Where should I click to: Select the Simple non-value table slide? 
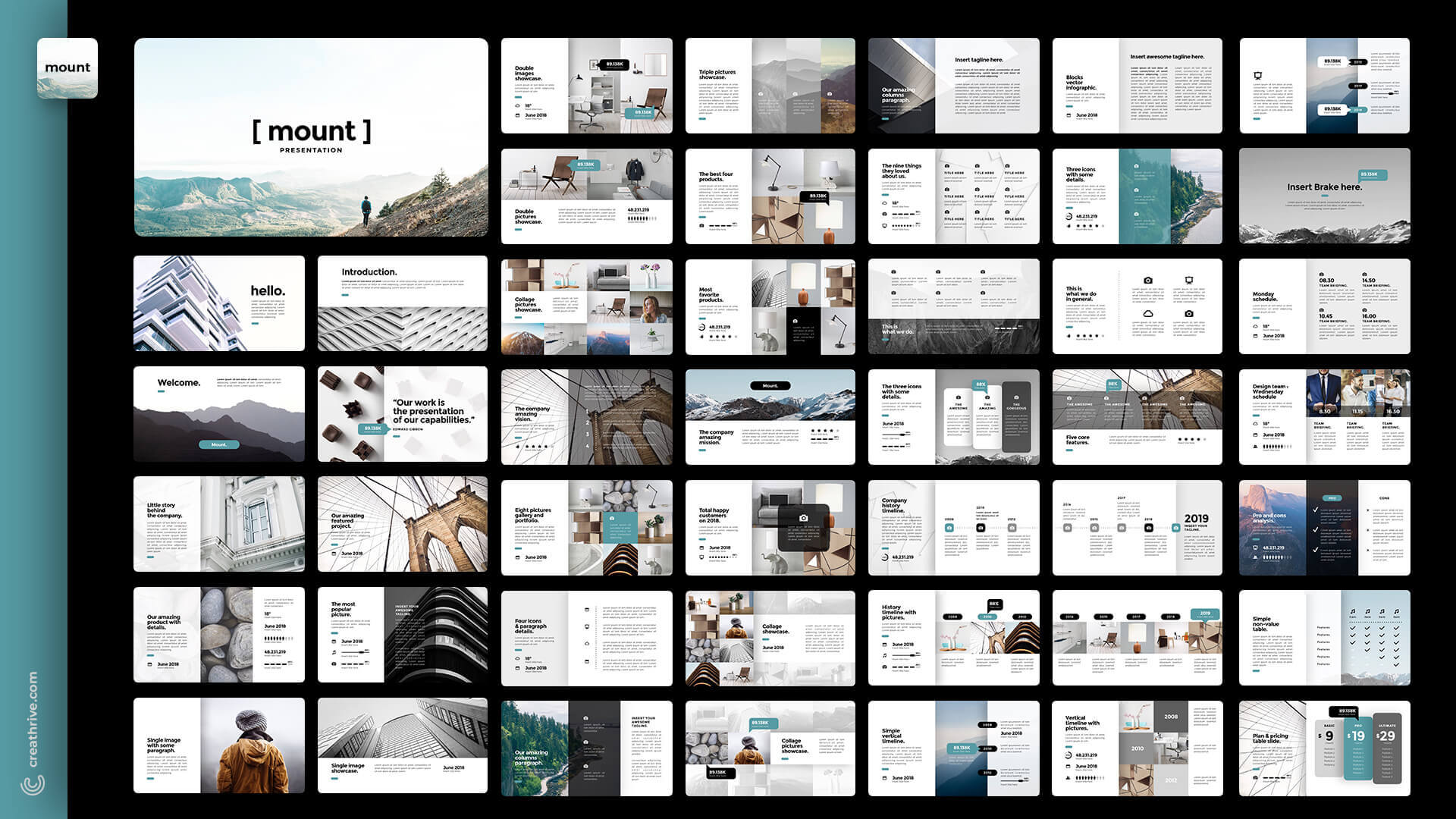click(1324, 638)
